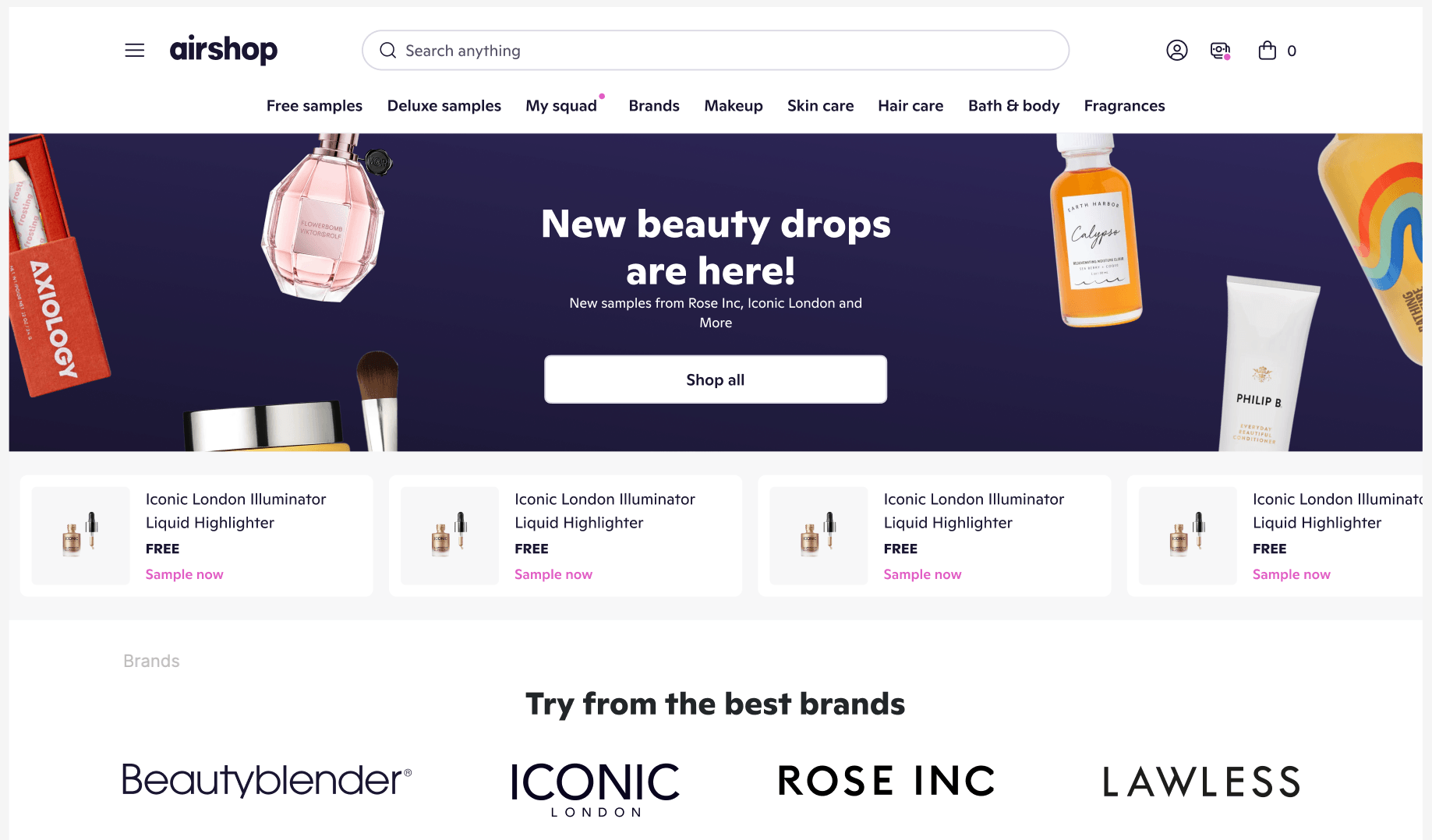Open the user account profile icon
Screen dimensions: 1432x840
1176,51
